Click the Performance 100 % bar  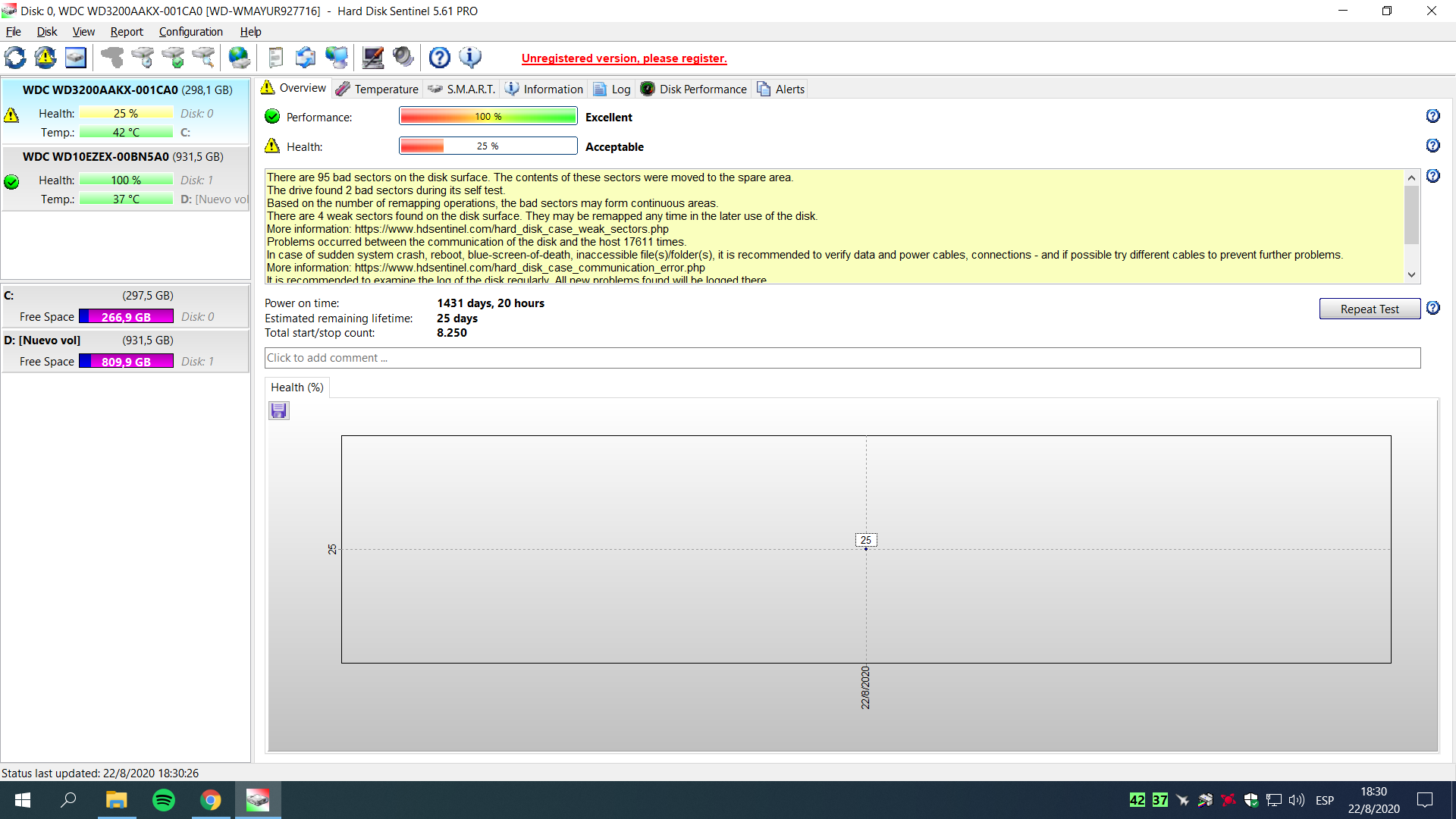tap(488, 116)
